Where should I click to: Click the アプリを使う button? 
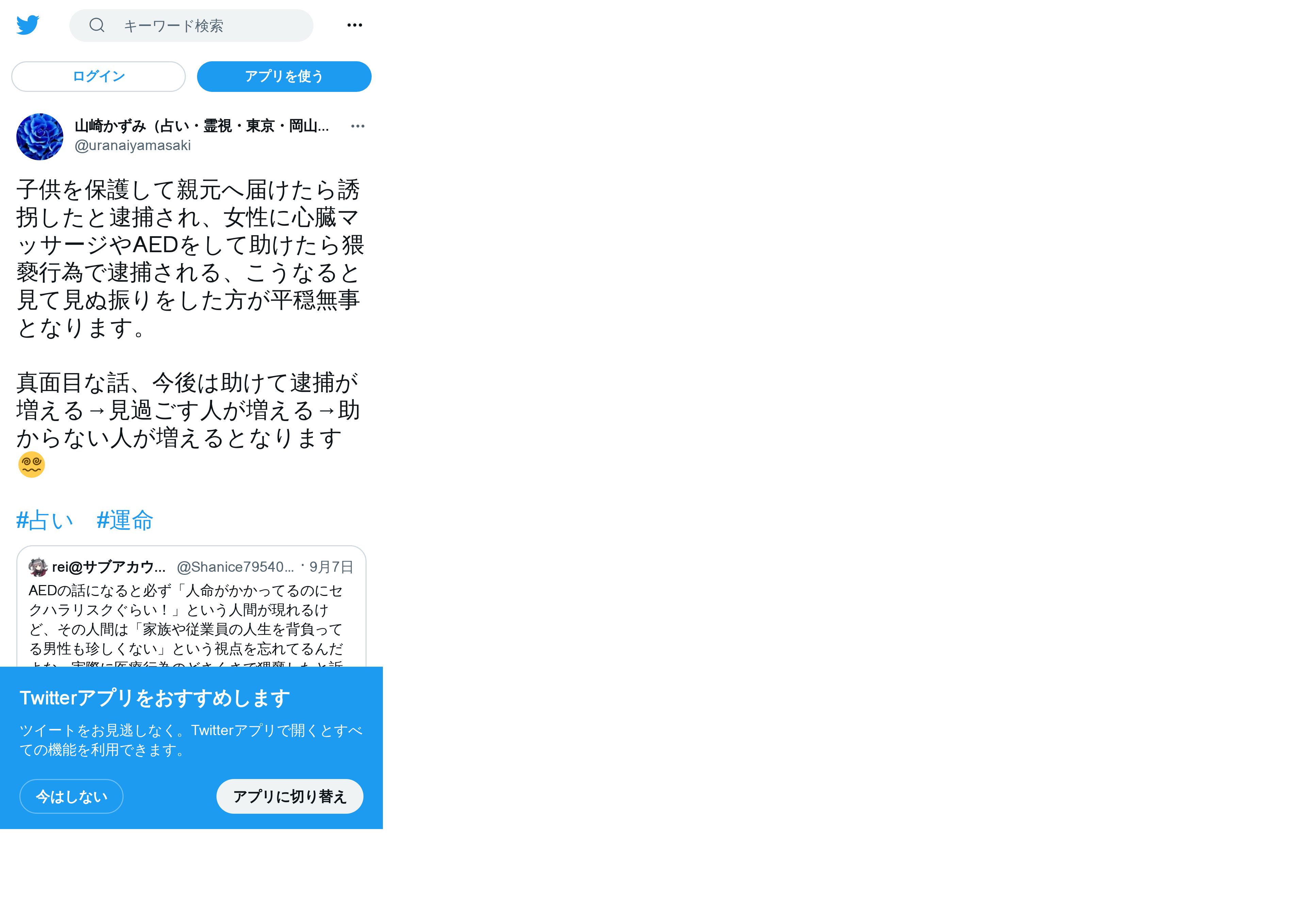(x=284, y=77)
